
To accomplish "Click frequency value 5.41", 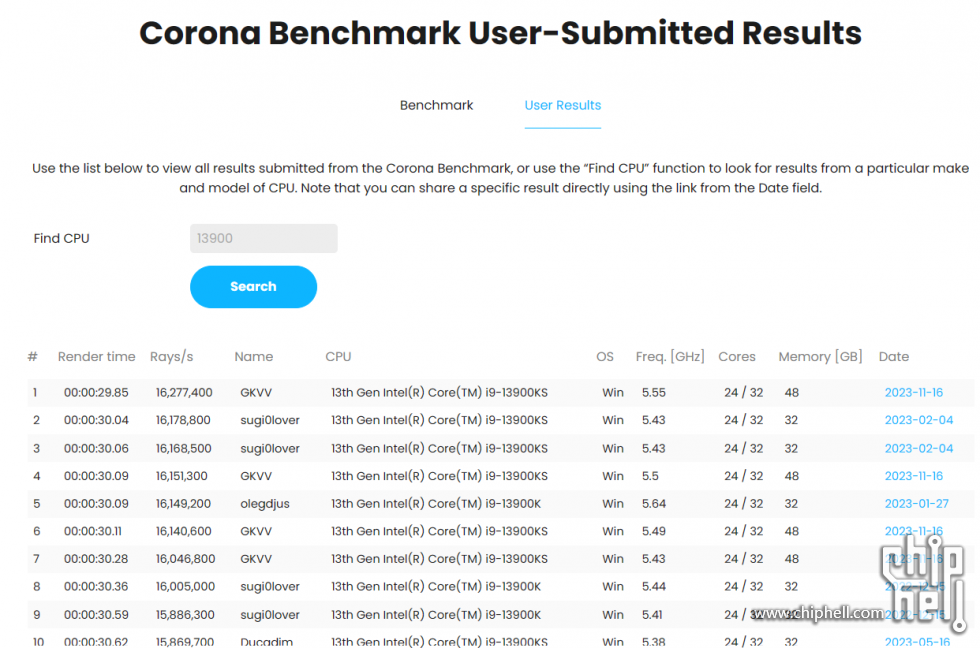I will click(652, 614).
